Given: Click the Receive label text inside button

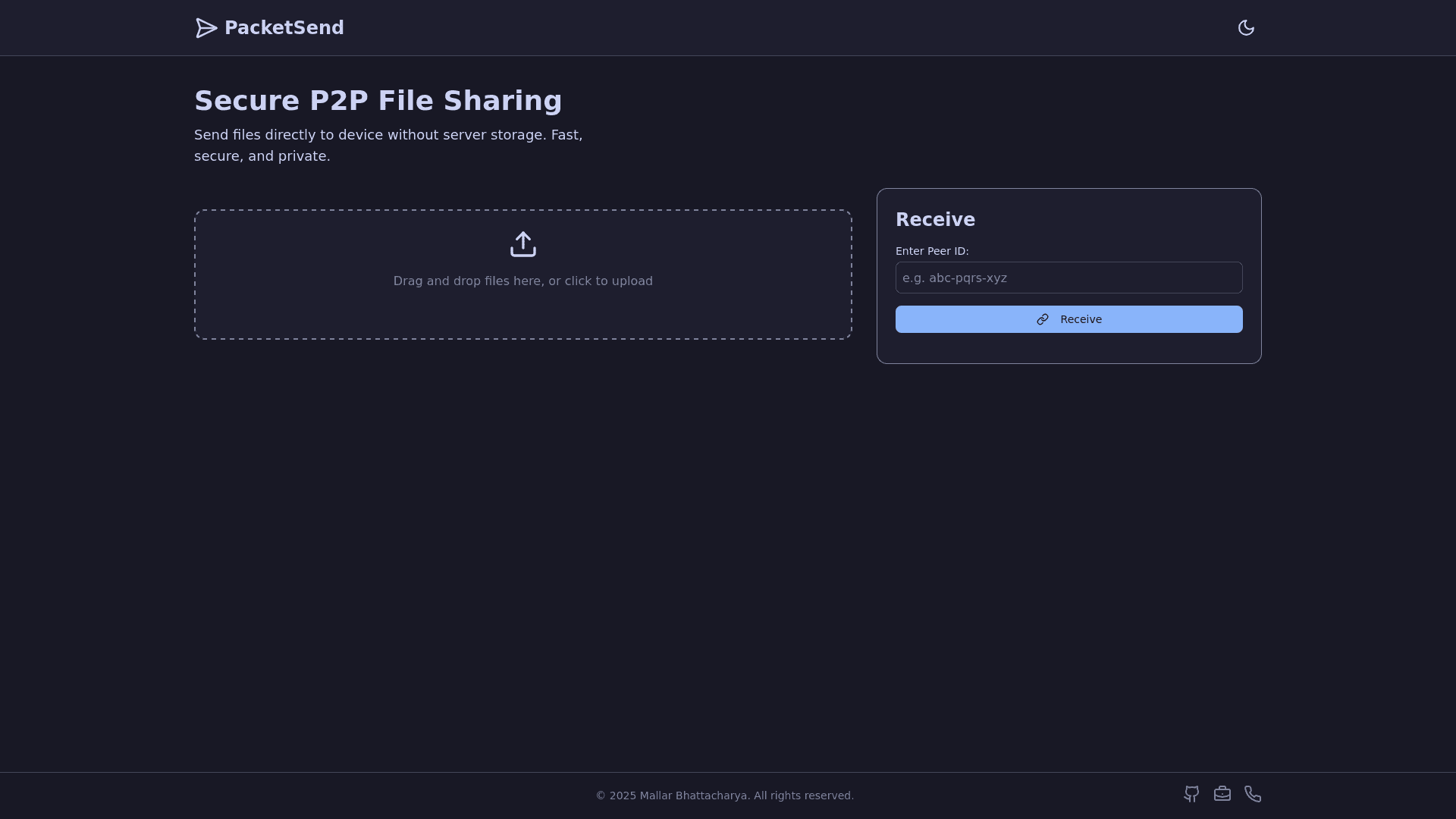Looking at the screenshot, I should 1081,319.
